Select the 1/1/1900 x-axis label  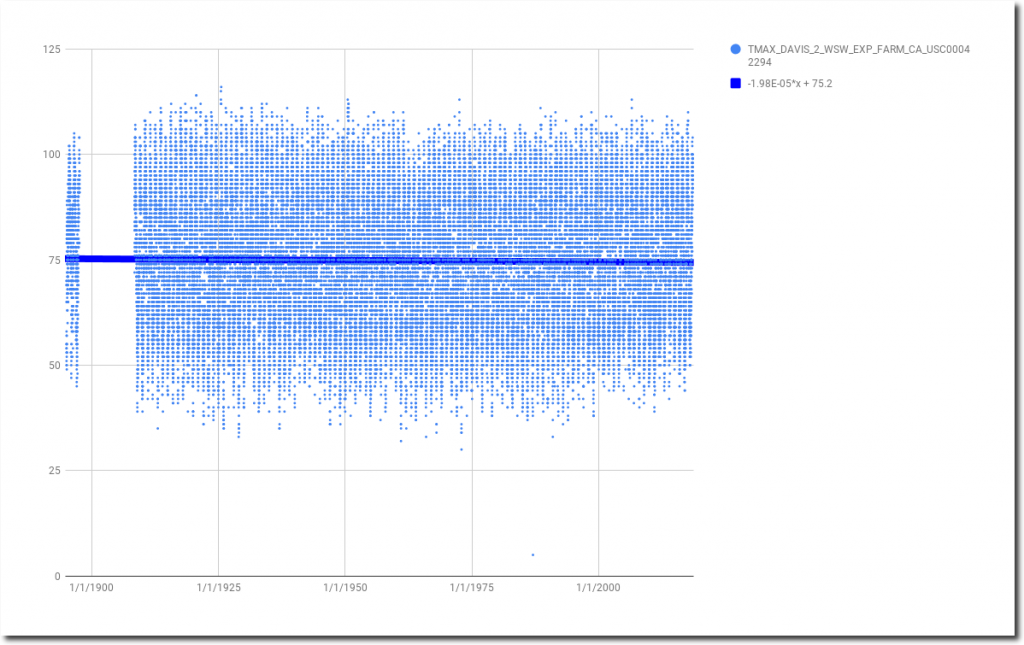point(92,590)
